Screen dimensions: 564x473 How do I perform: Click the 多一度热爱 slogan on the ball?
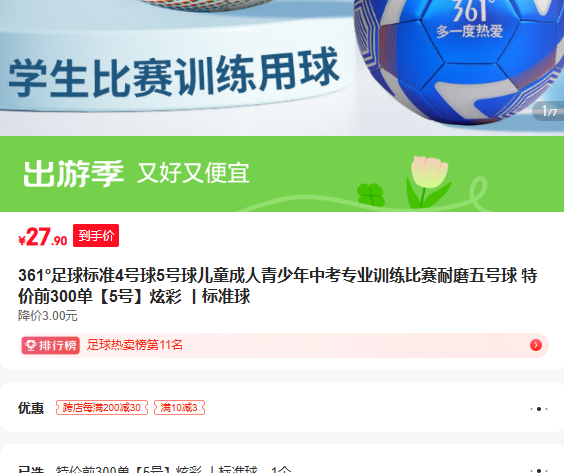click(469, 31)
